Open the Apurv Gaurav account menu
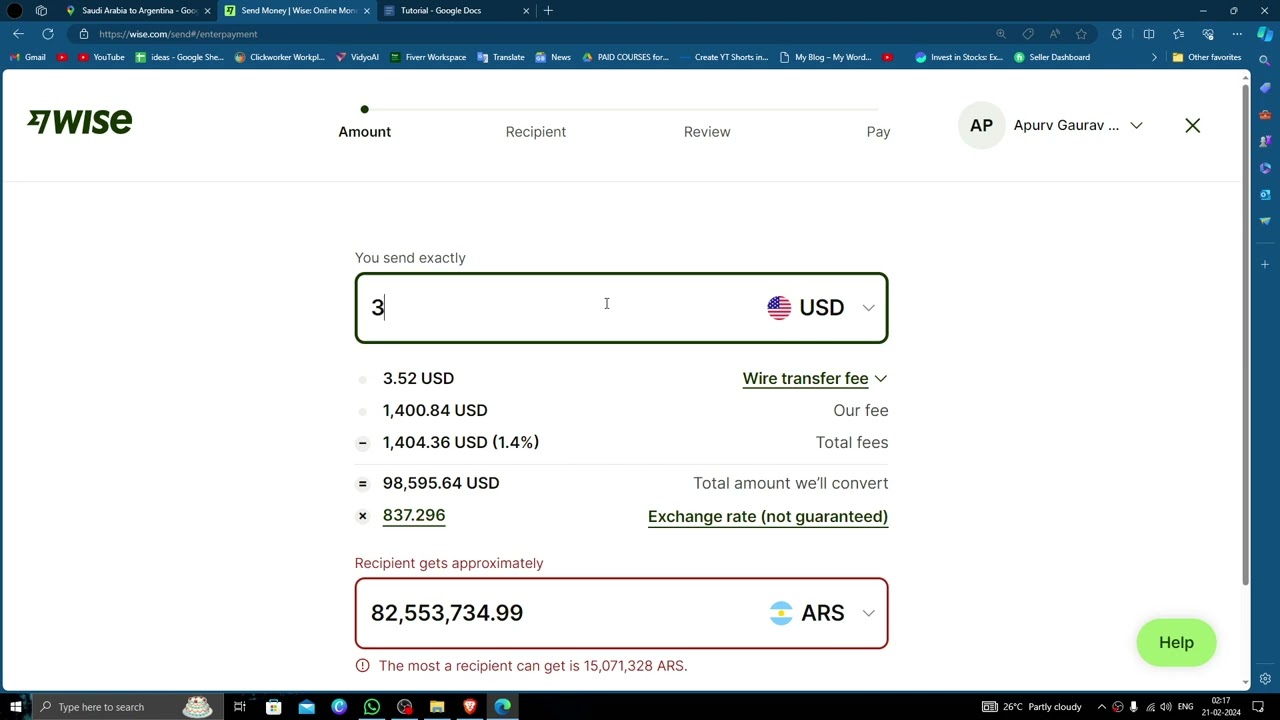This screenshot has height=720, width=1280. point(1079,126)
